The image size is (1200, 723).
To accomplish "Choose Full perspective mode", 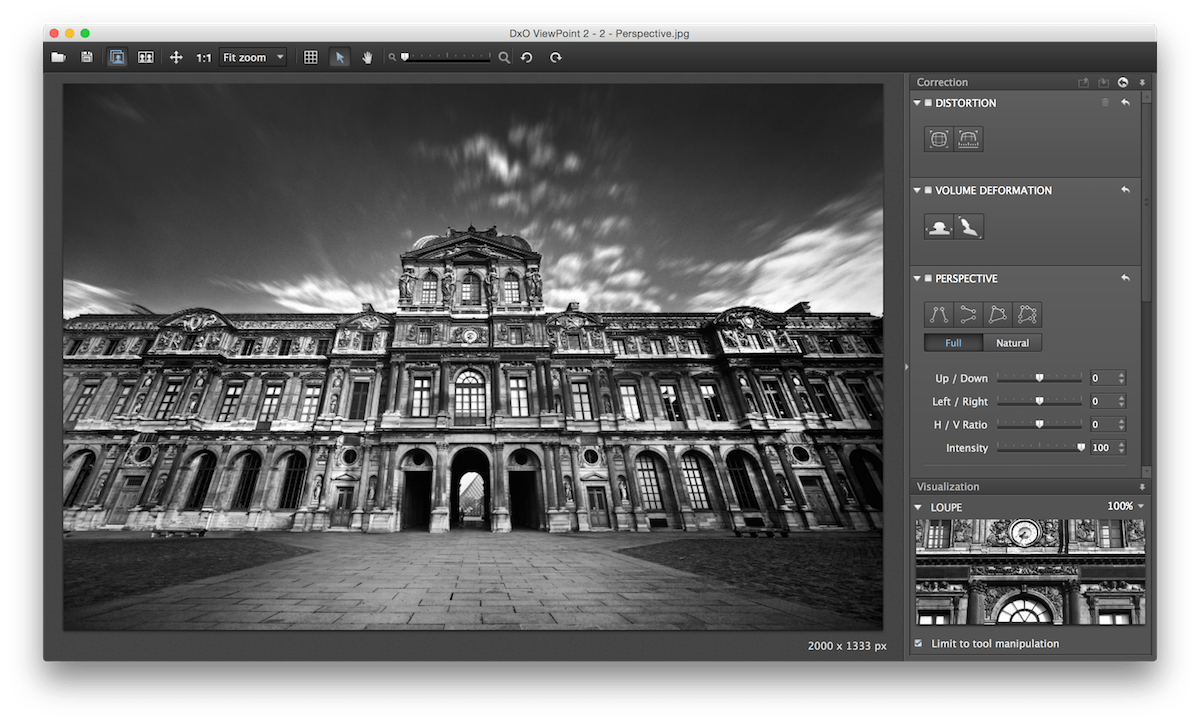I will click(953, 343).
